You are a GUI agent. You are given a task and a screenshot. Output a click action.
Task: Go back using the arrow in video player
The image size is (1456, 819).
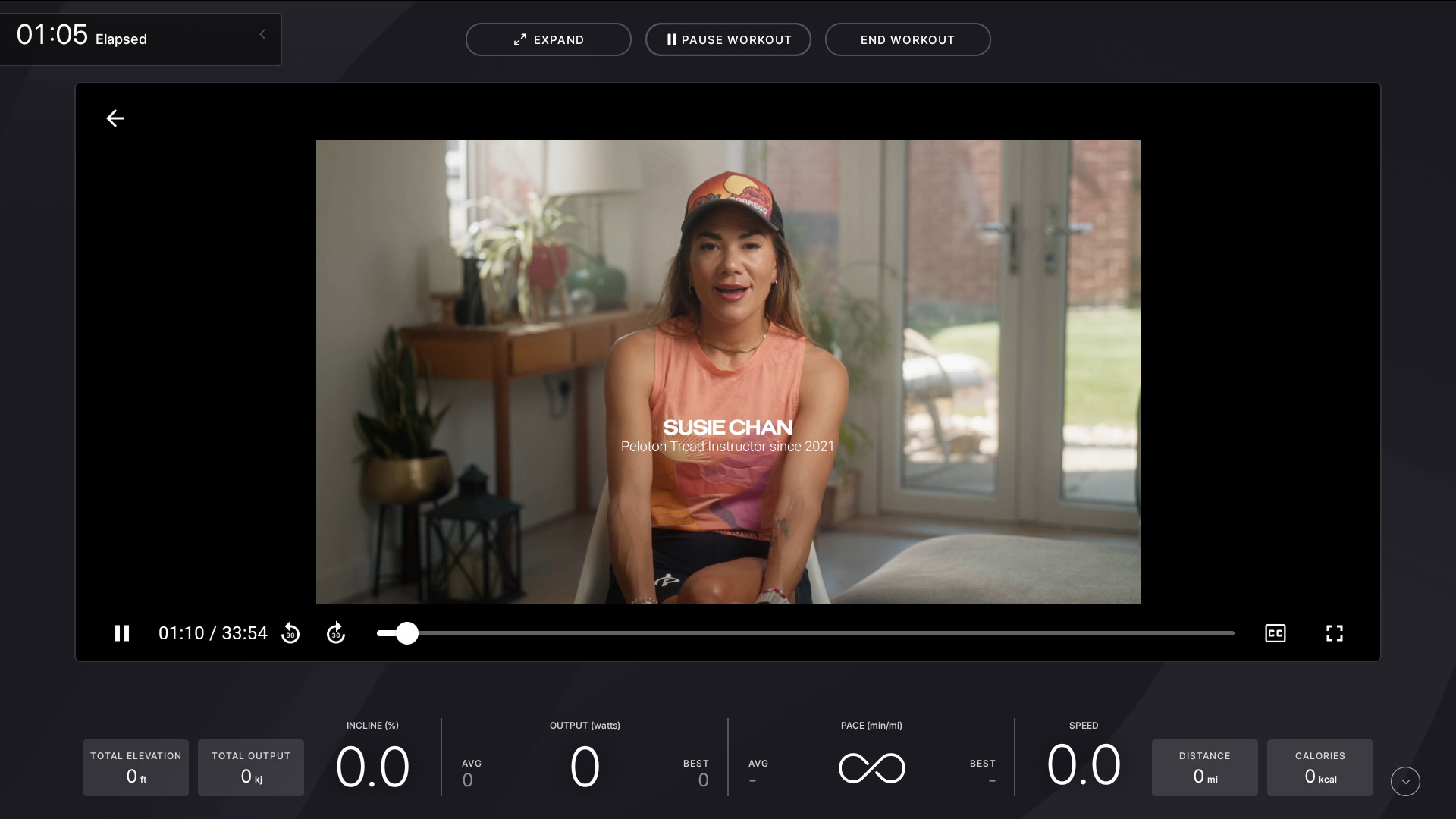[115, 118]
